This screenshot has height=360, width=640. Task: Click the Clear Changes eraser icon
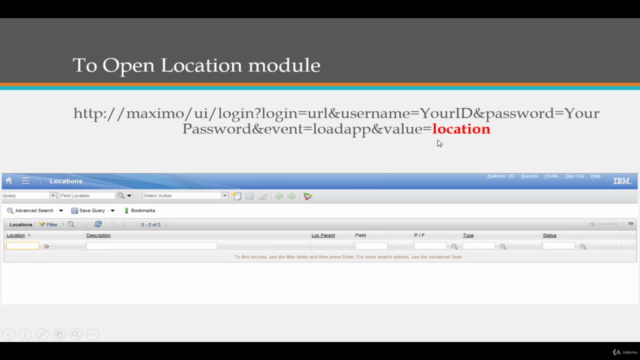(x=264, y=196)
